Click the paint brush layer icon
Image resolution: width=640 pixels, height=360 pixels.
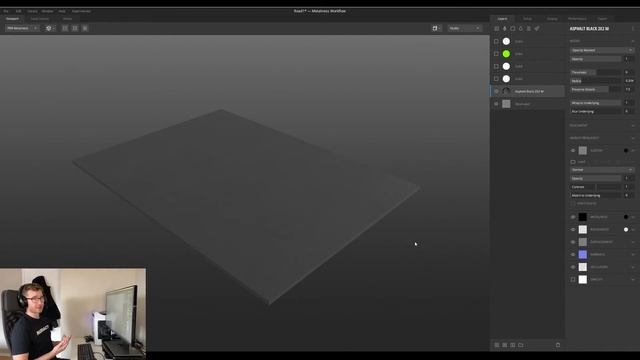(x=504, y=29)
